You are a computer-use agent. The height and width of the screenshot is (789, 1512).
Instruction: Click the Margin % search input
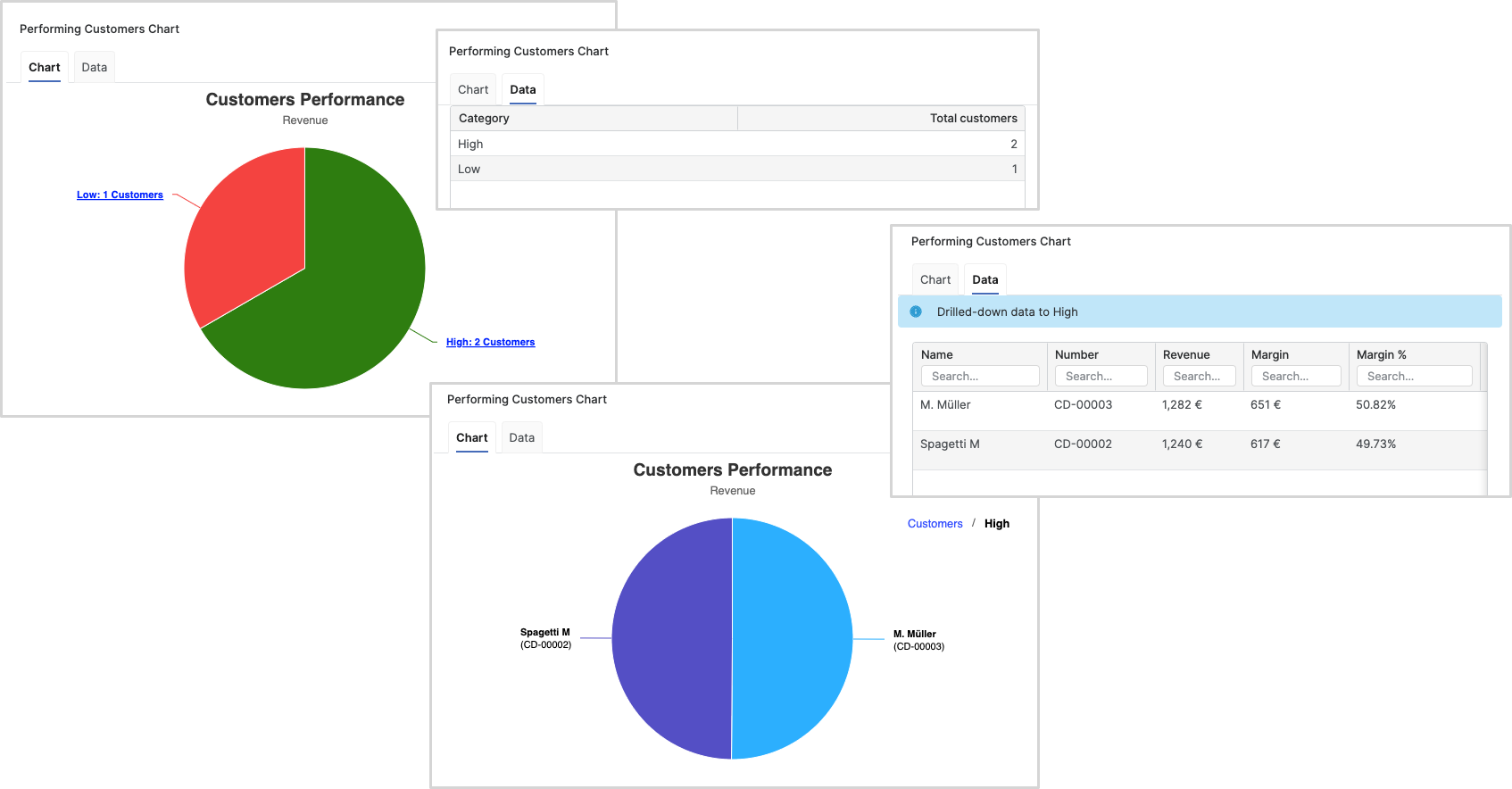(1414, 377)
